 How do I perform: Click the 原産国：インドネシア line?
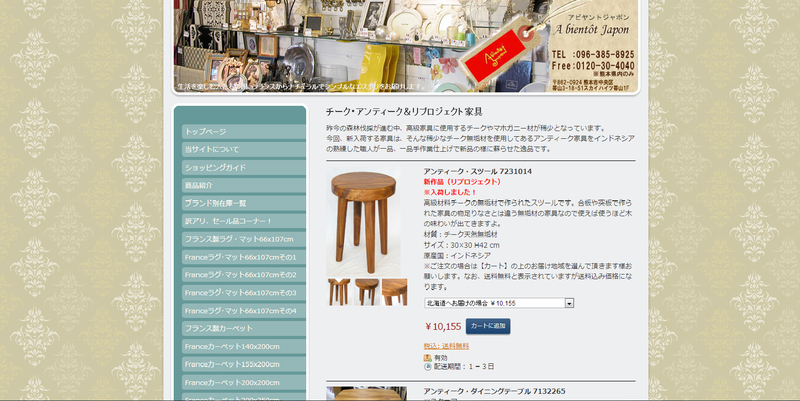457,256
